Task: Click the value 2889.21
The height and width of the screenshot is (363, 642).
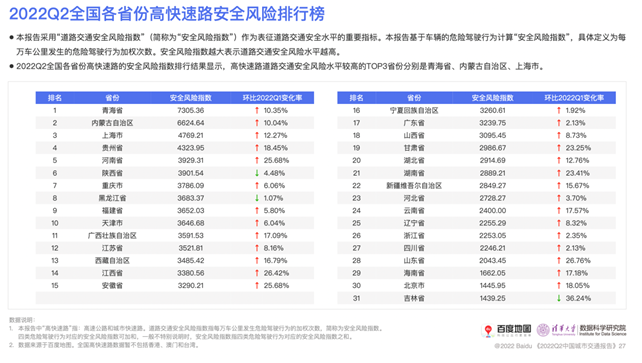Action: (493, 173)
